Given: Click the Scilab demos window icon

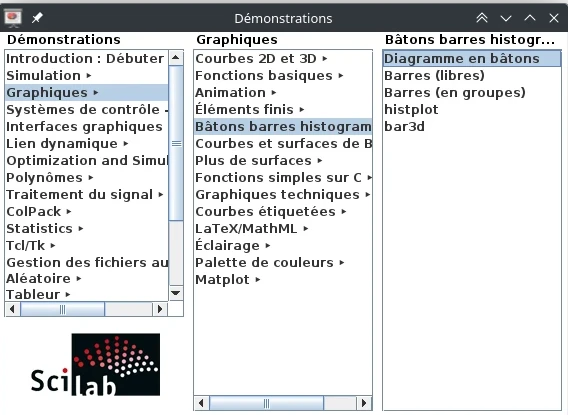Looking at the screenshot, I should click(x=13, y=18).
